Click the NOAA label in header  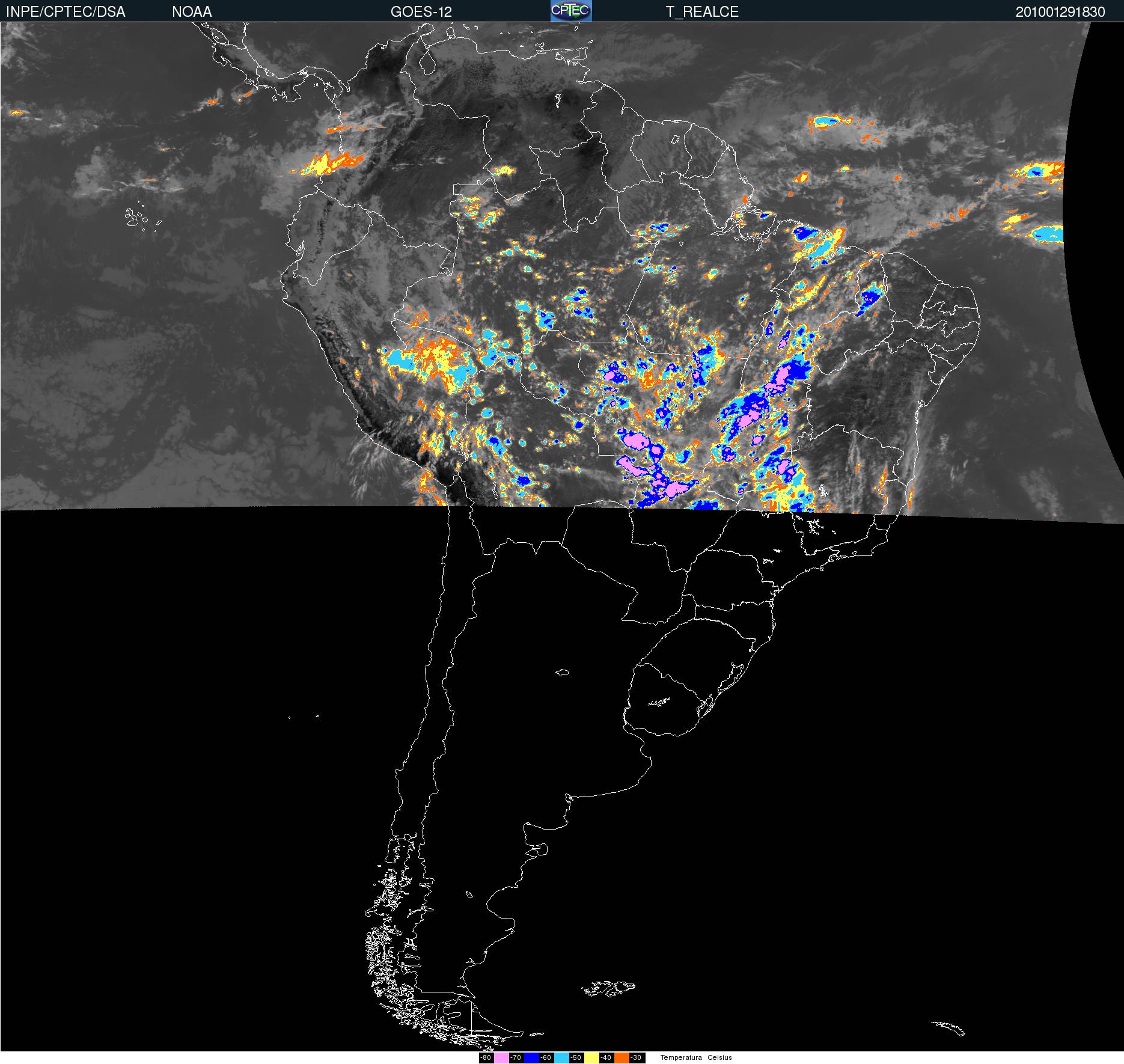pyautogui.click(x=192, y=11)
